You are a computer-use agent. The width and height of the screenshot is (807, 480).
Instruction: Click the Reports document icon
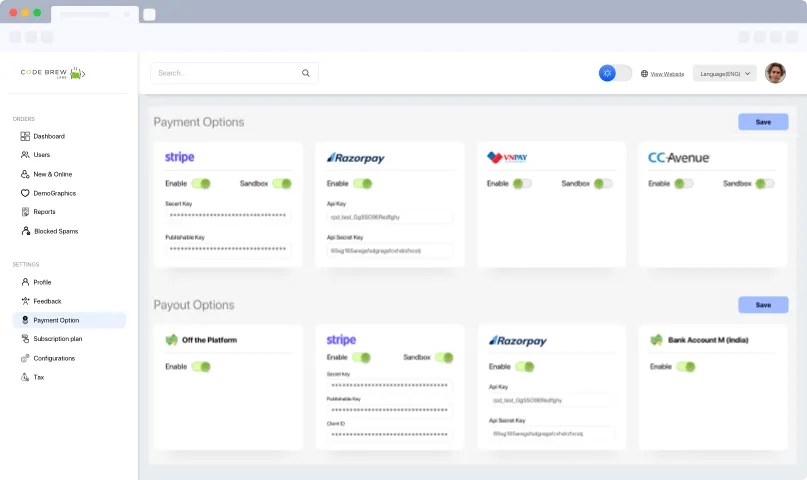tap(25, 212)
